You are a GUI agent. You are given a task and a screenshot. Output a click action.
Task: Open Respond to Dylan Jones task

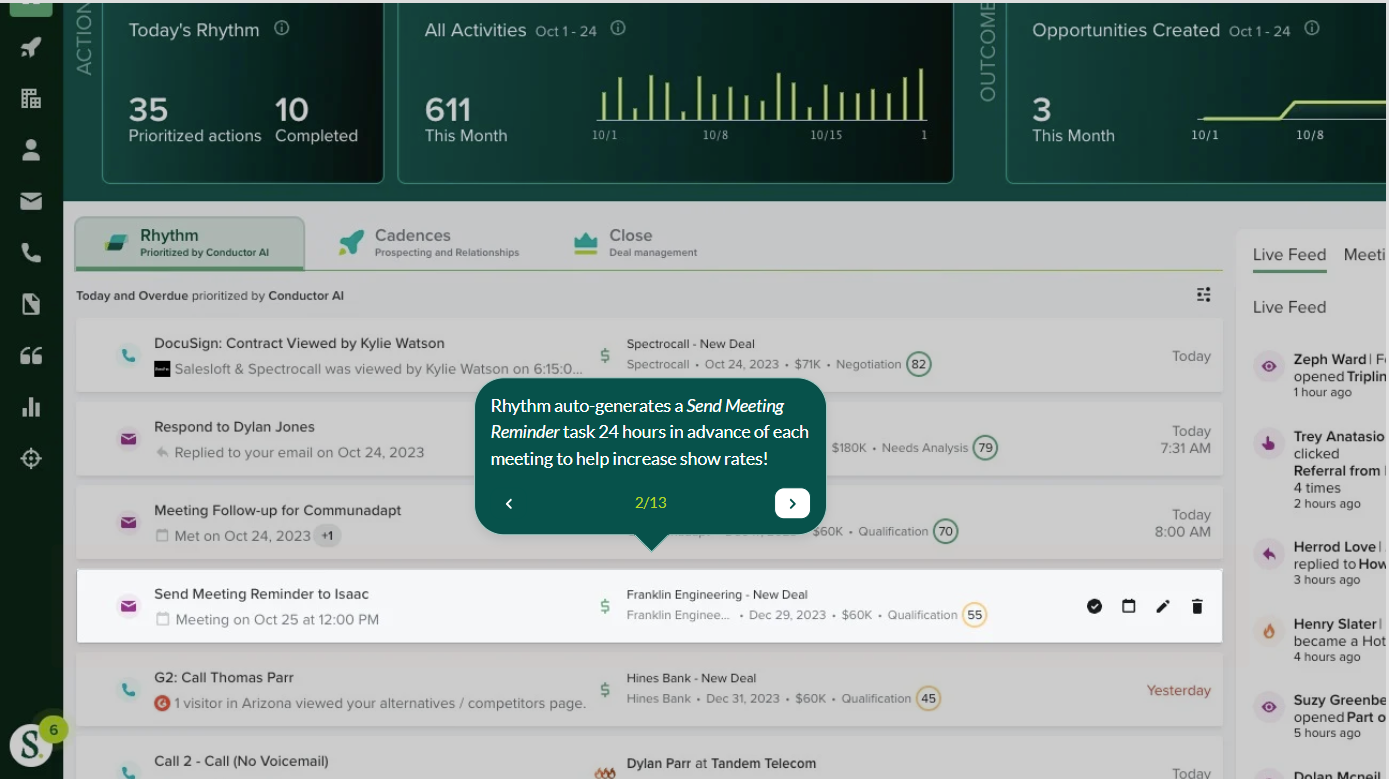tap(234, 427)
